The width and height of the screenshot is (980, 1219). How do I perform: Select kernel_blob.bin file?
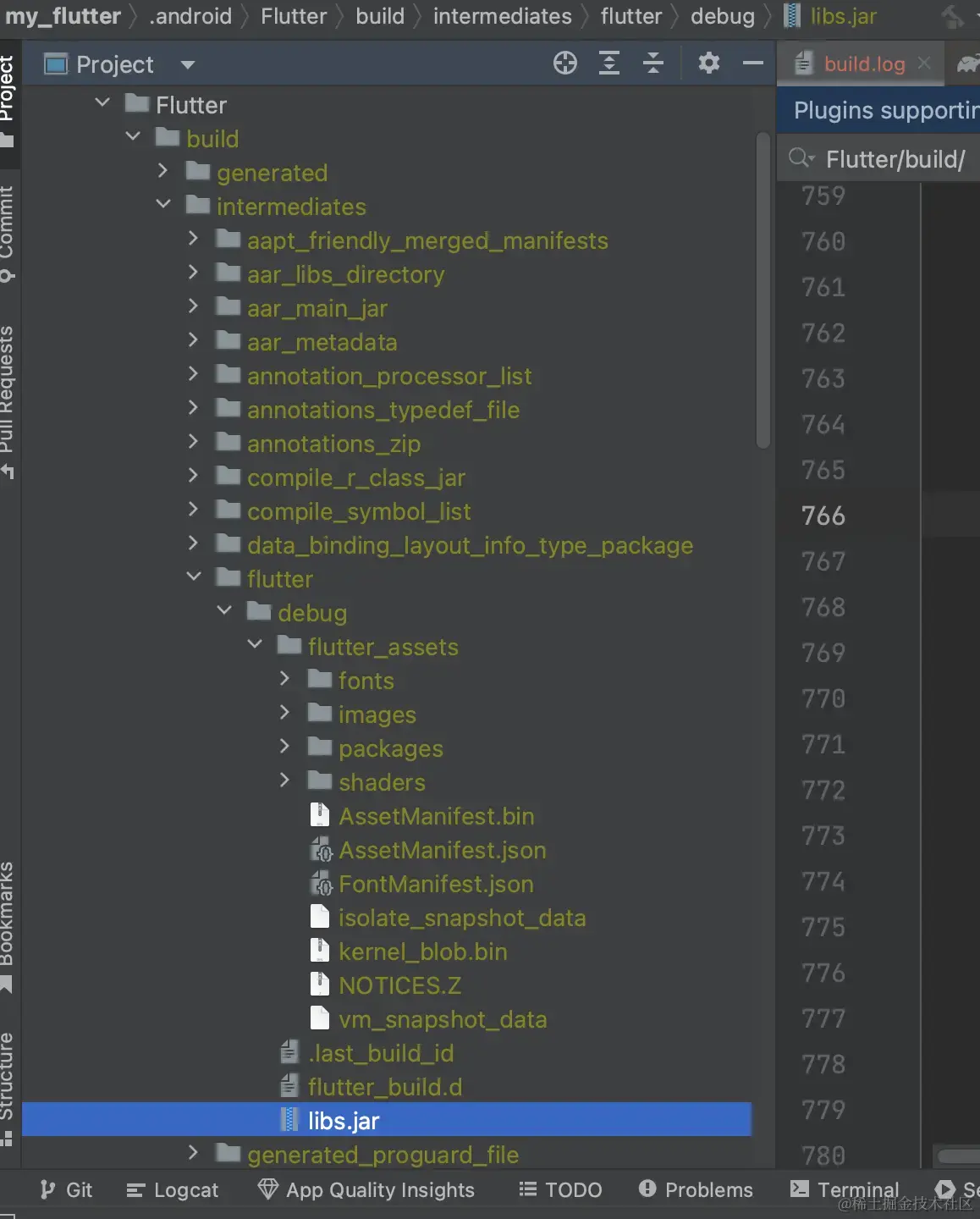(423, 951)
